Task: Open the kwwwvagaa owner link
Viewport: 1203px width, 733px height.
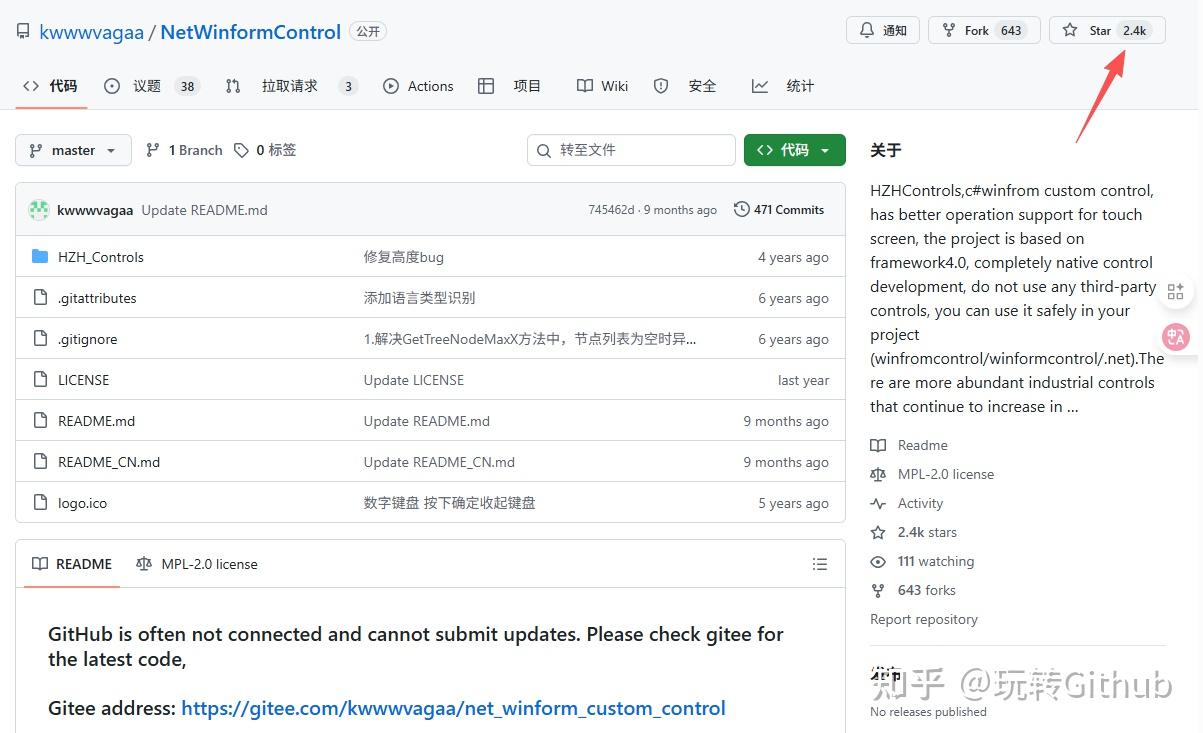Action: pos(91,32)
